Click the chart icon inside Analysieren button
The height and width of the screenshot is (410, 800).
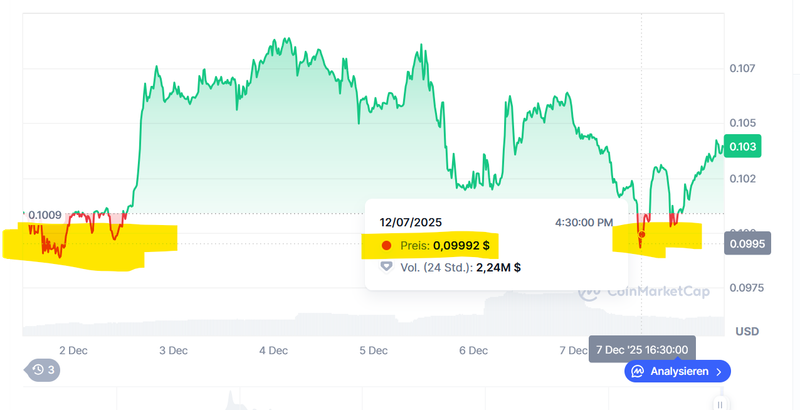(637, 371)
